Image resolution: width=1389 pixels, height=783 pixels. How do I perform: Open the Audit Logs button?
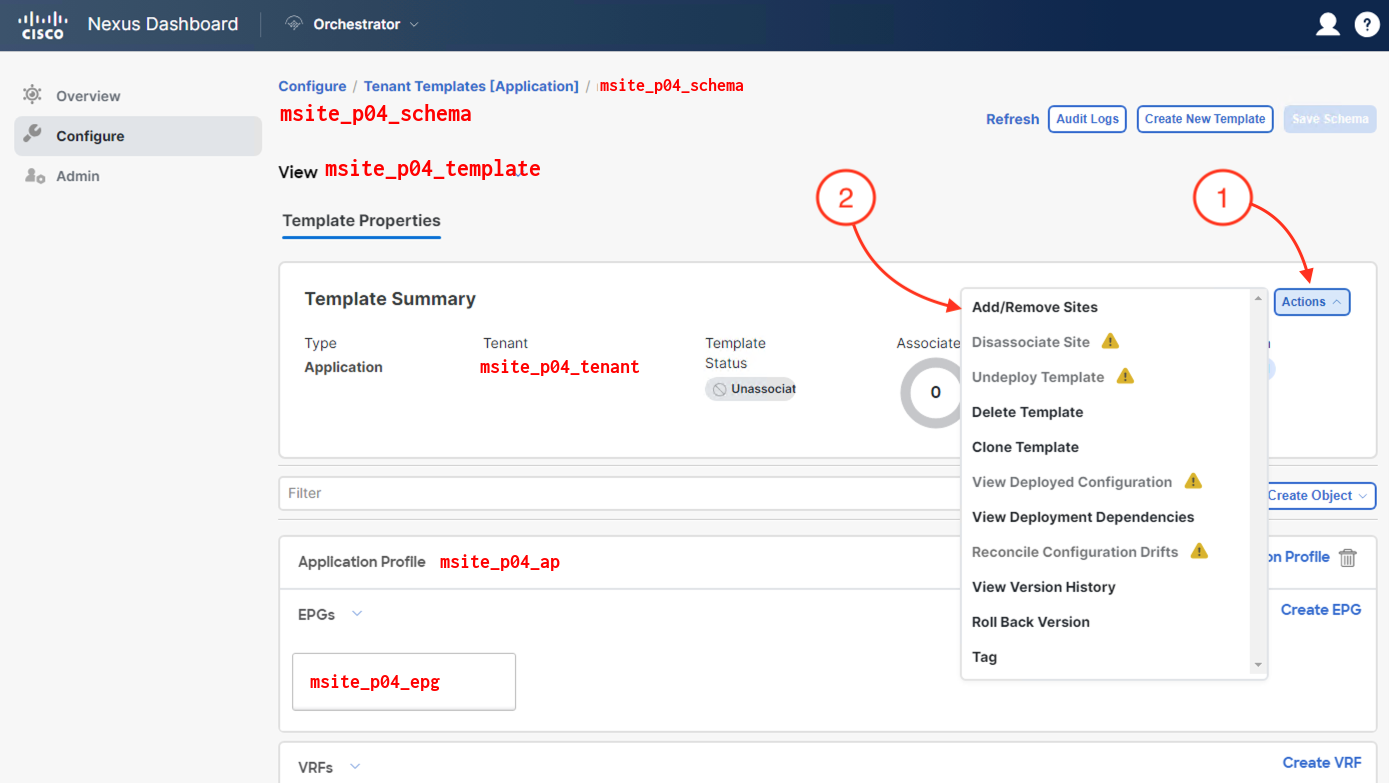pyautogui.click(x=1087, y=119)
